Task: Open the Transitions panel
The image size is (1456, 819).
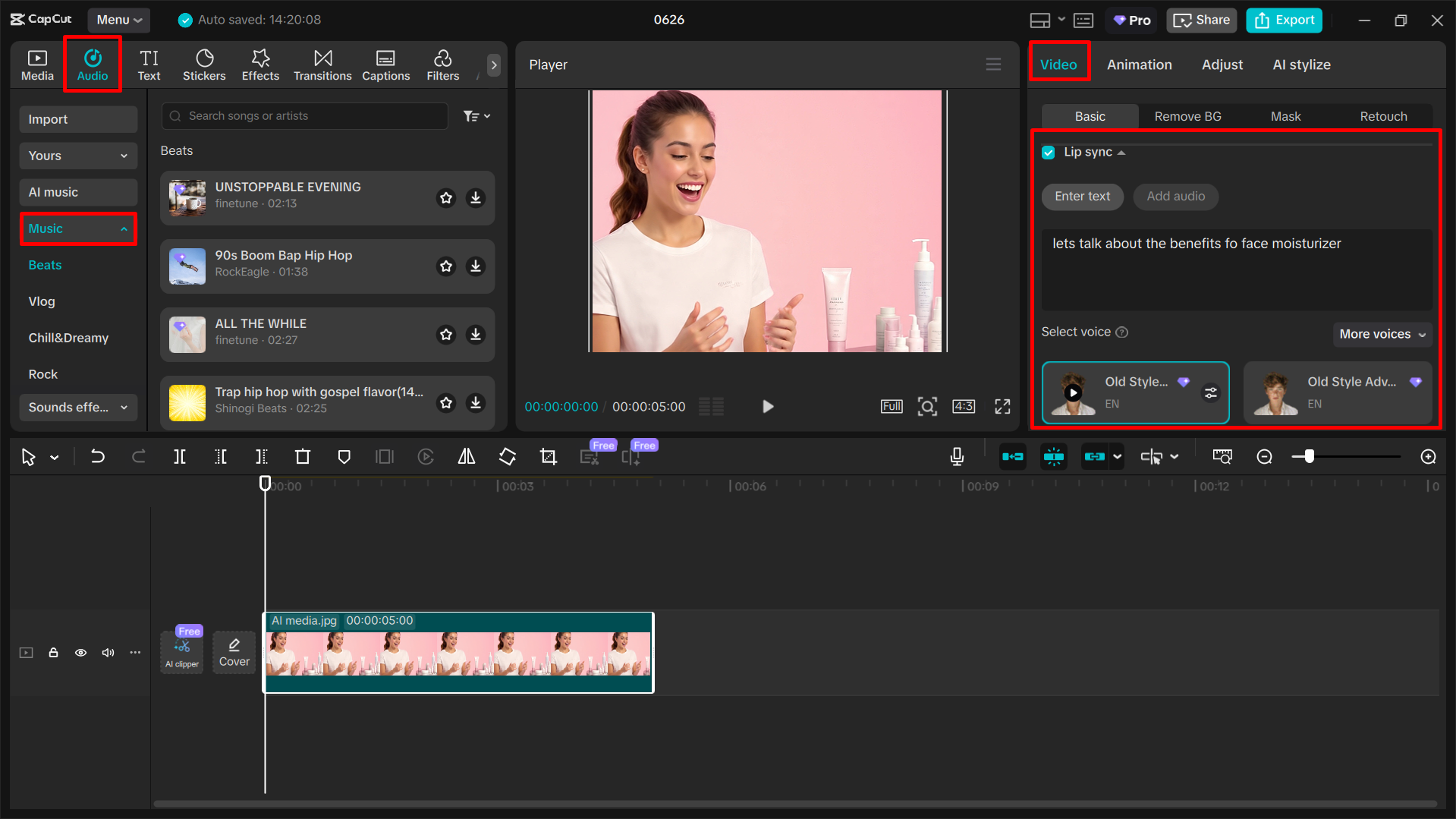Action: 322,65
